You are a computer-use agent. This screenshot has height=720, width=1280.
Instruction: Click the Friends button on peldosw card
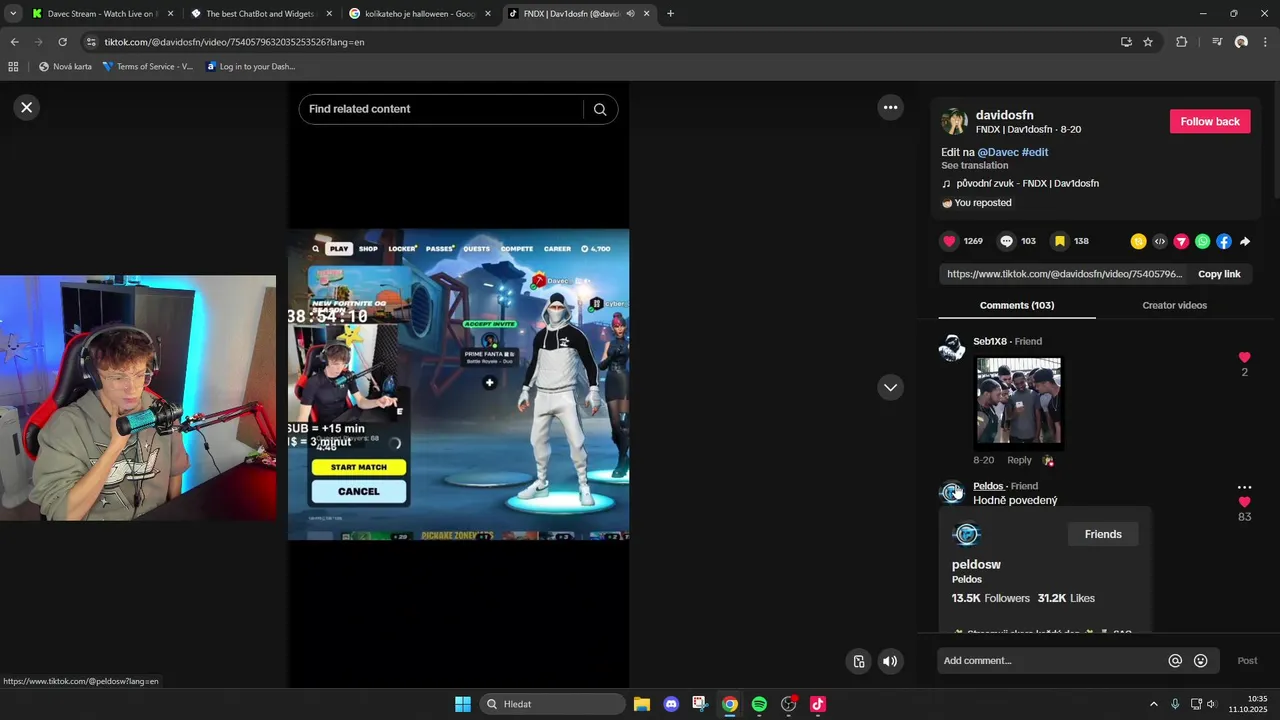pyautogui.click(x=1103, y=534)
